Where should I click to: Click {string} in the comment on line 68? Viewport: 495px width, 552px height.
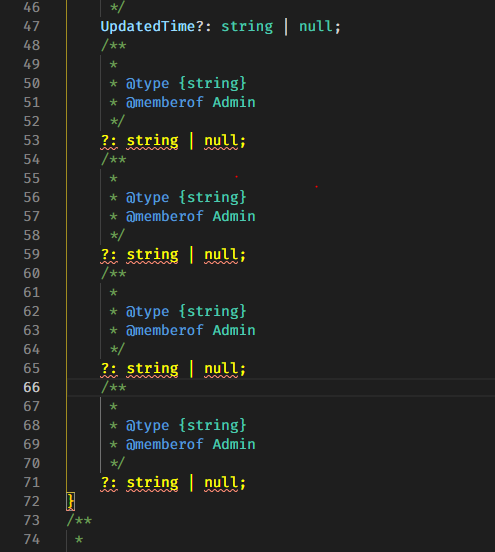(213, 426)
